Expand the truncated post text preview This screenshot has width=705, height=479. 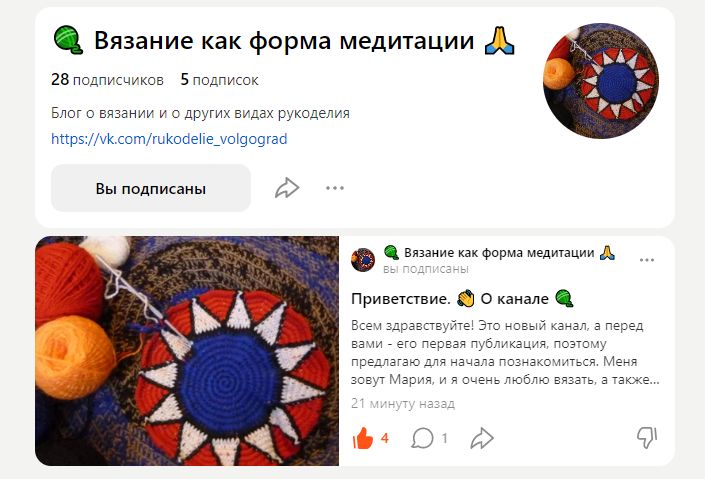click(505, 352)
